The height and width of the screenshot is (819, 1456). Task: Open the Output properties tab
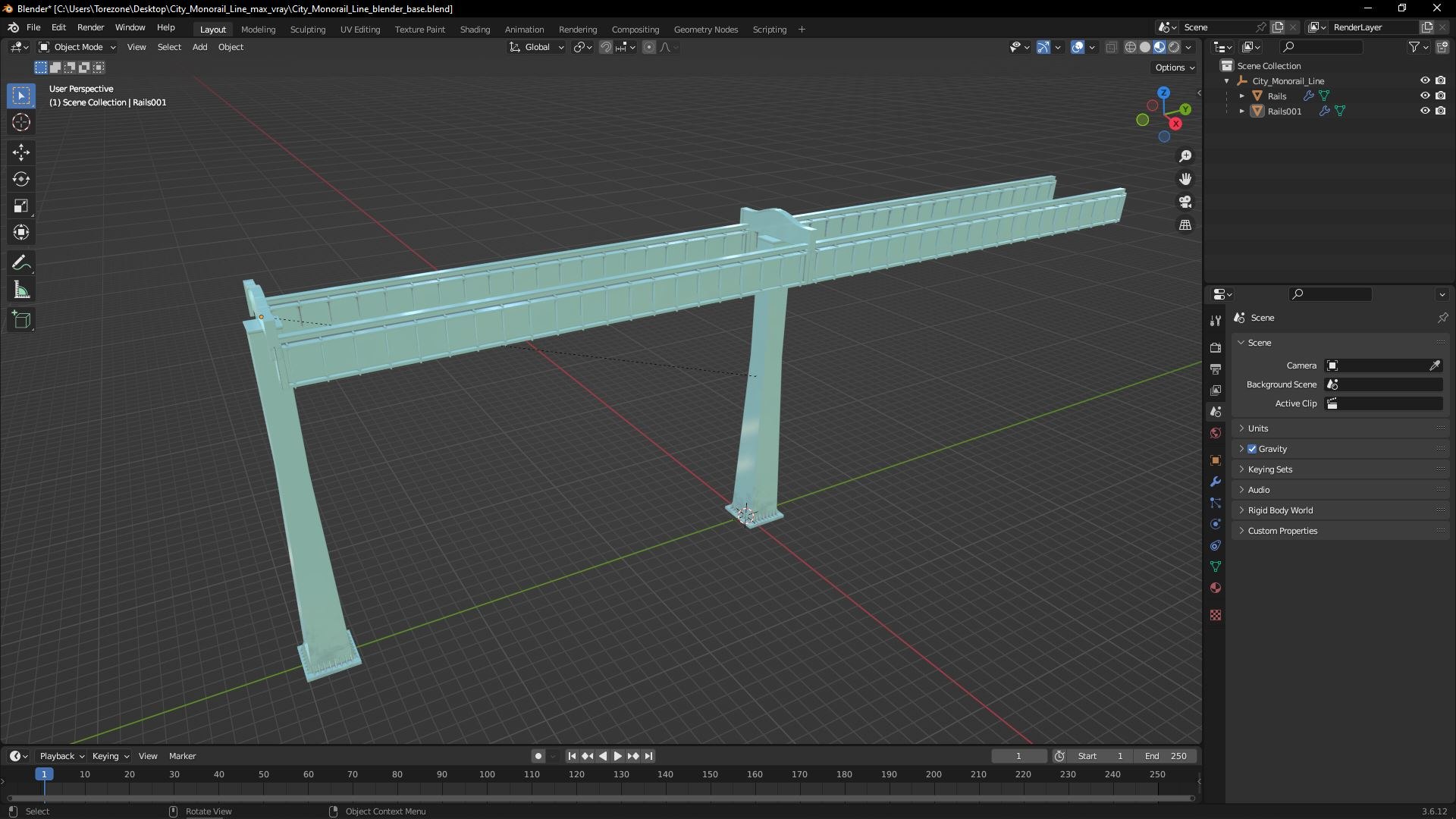pos(1216,369)
